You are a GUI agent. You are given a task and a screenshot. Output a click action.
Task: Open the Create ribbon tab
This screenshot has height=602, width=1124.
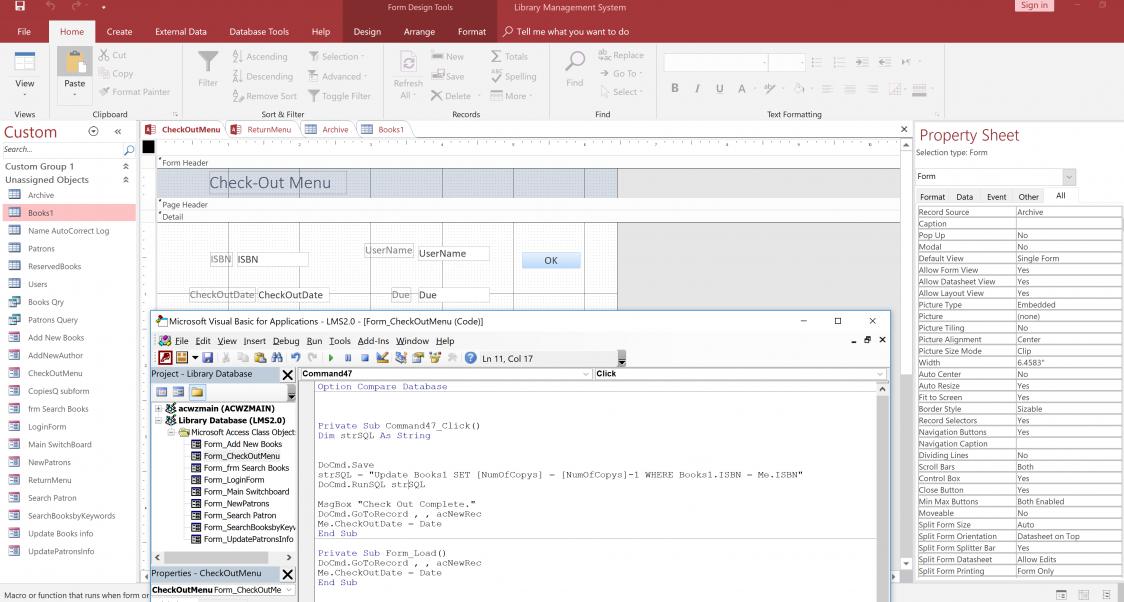click(119, 32)
